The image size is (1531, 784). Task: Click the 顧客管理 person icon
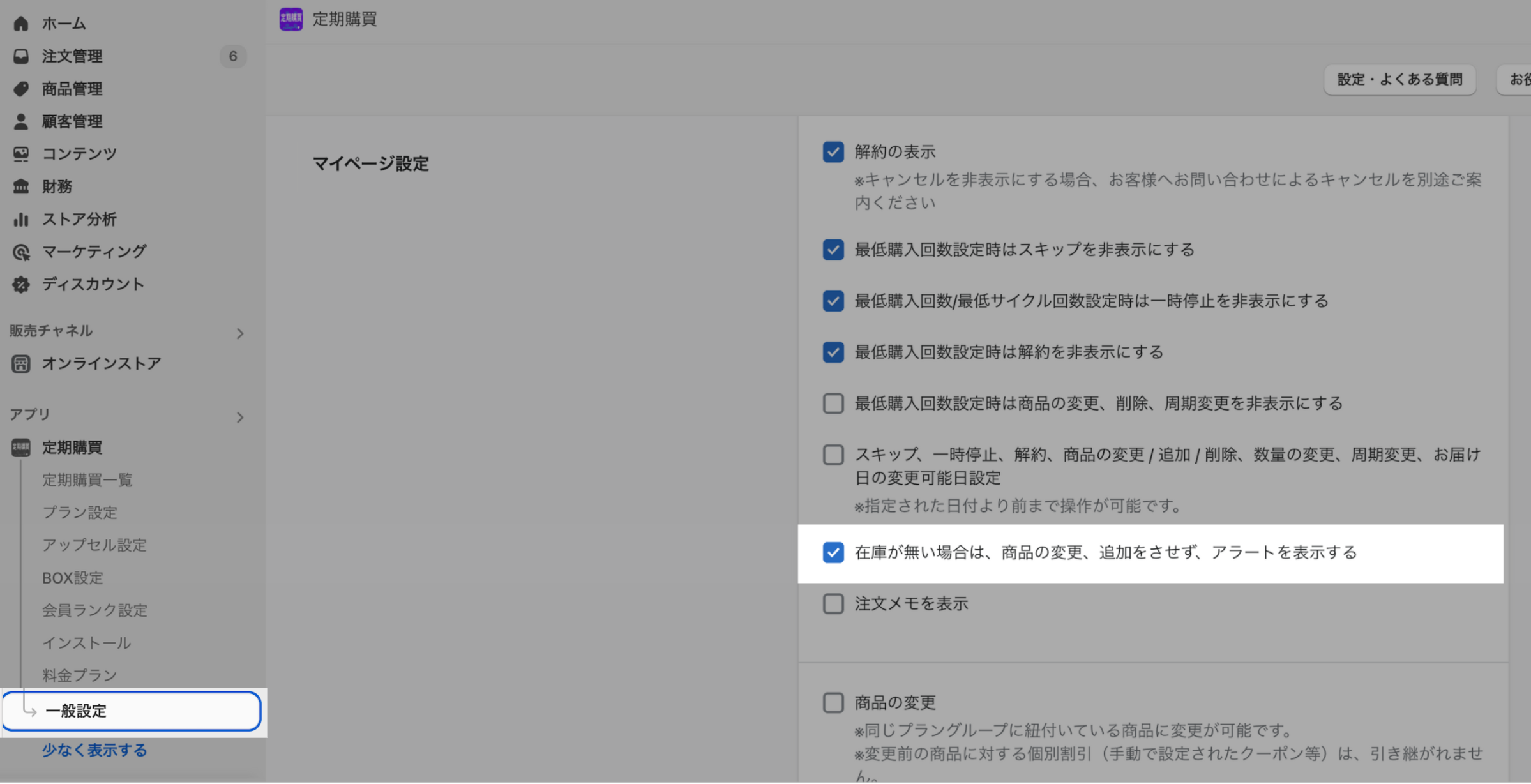(21, 121)
